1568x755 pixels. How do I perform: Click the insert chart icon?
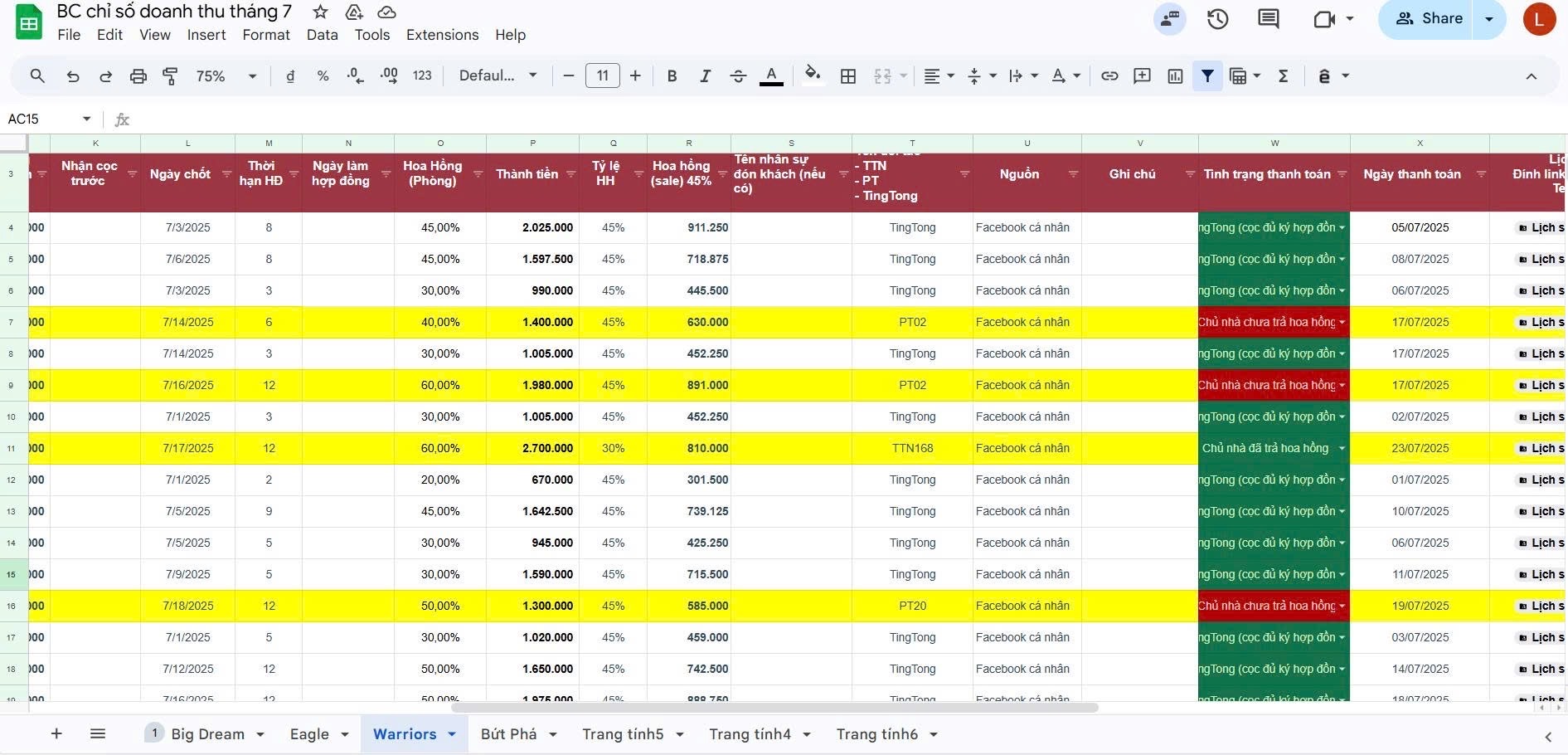tap(1175, 76)
